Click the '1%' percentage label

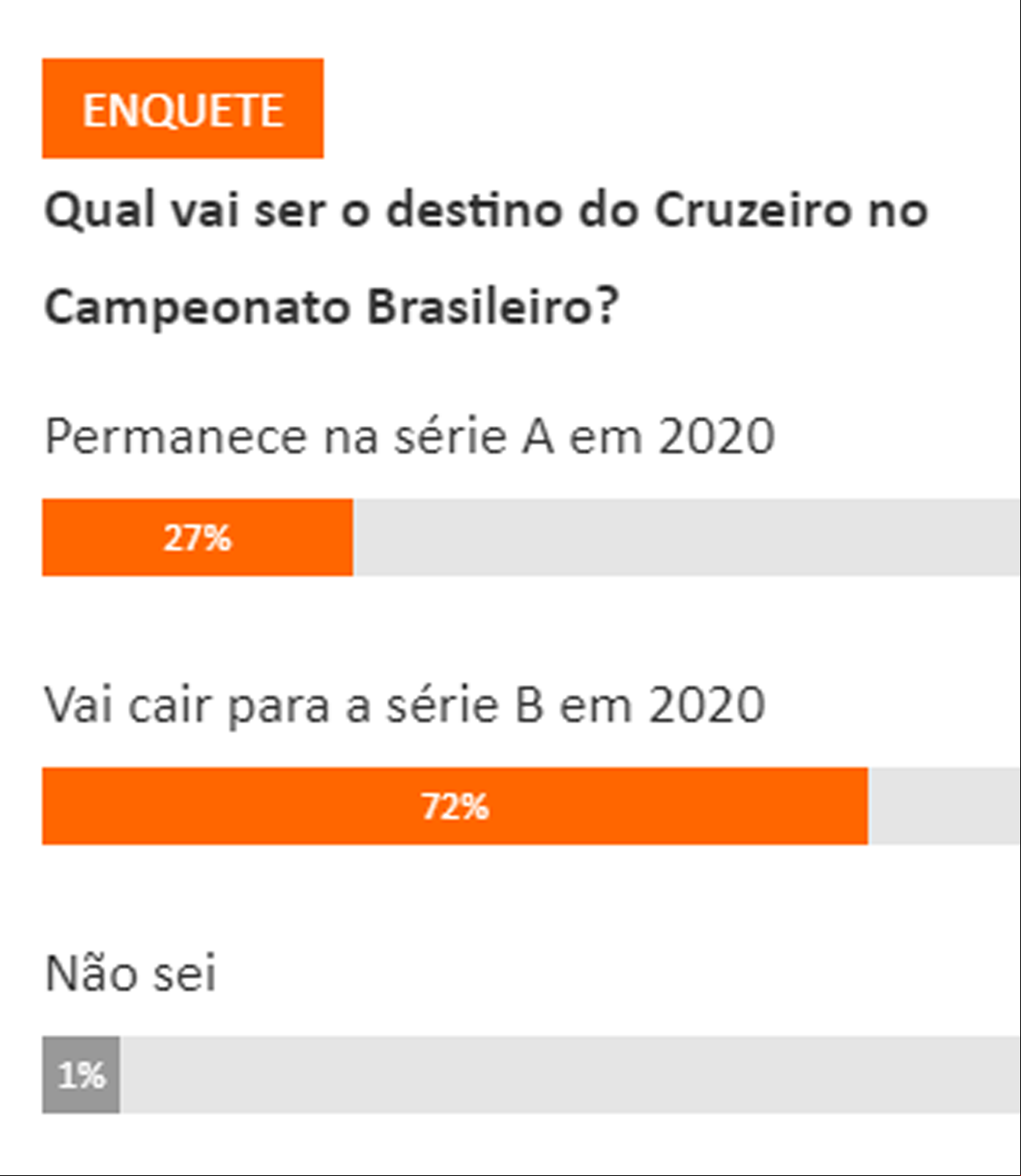click(81, 1075)
